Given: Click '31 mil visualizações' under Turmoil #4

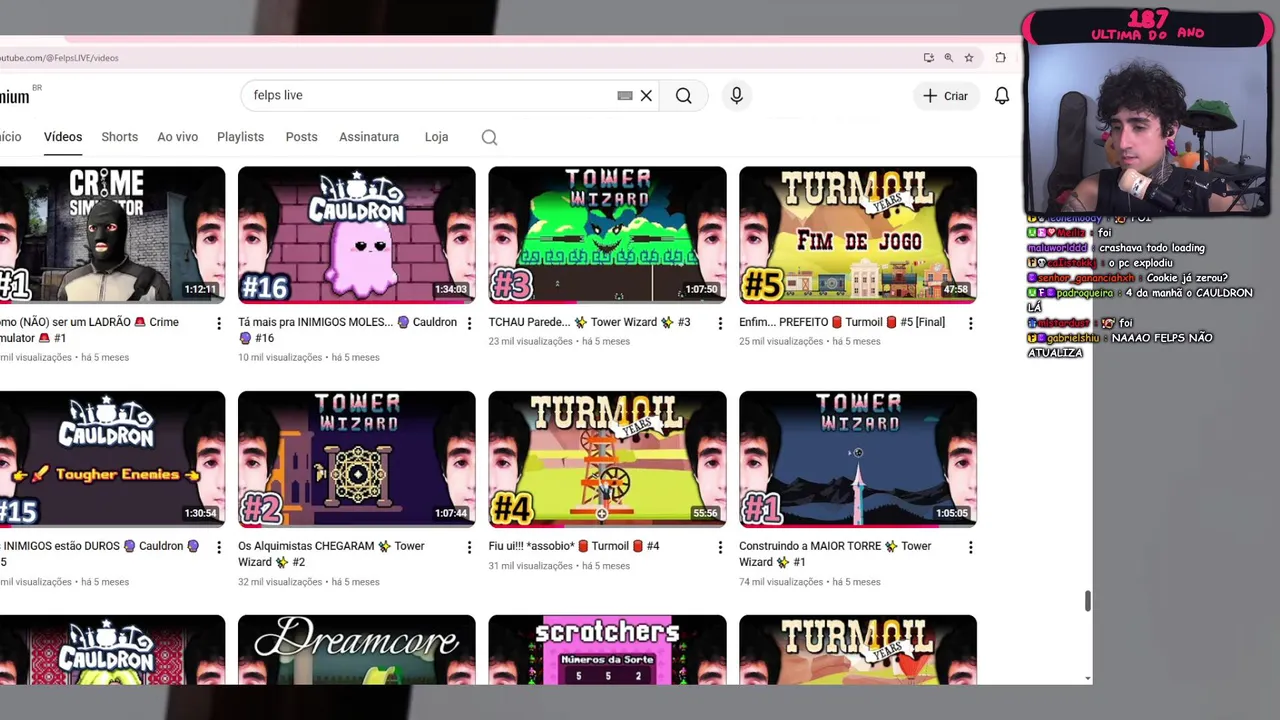Looking at the screenshot, I should pyautogui.click(x=530, y=566).
